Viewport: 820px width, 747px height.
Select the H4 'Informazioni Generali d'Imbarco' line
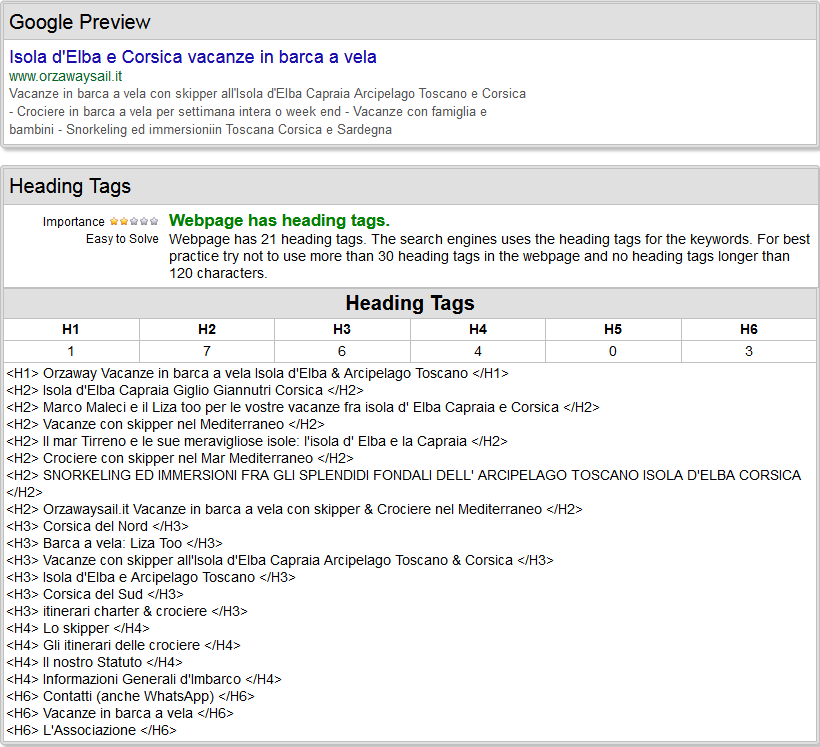coord(144,679)
